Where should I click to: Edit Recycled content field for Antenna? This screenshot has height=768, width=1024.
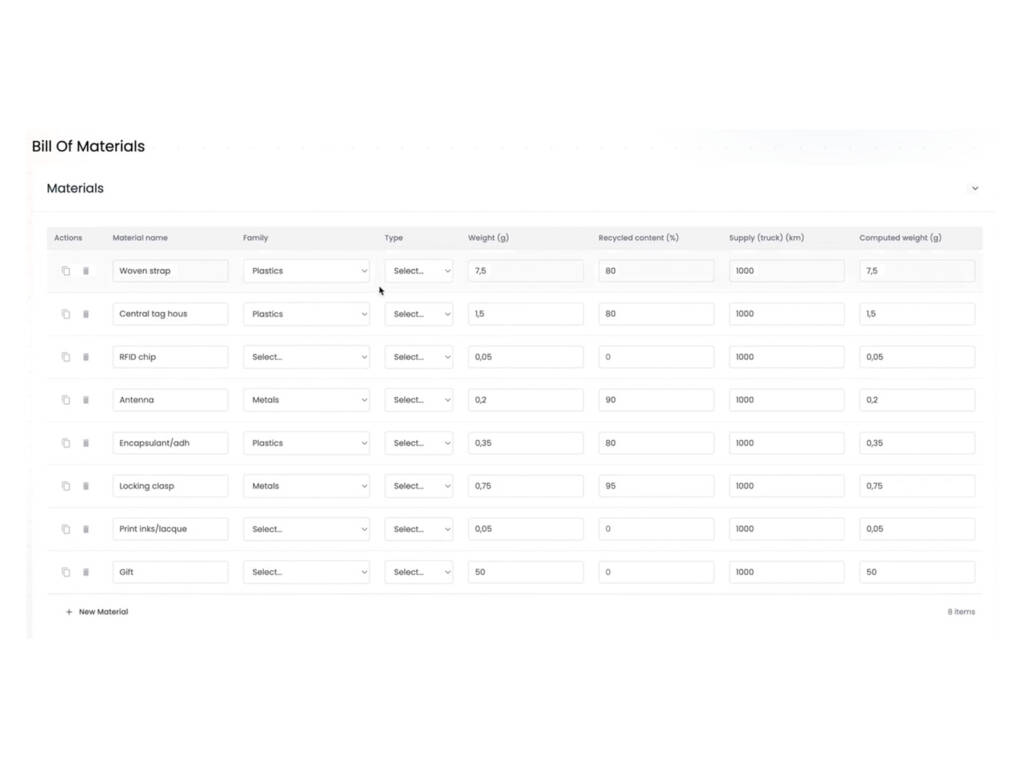pyautogui.click(x=656, y=400)
